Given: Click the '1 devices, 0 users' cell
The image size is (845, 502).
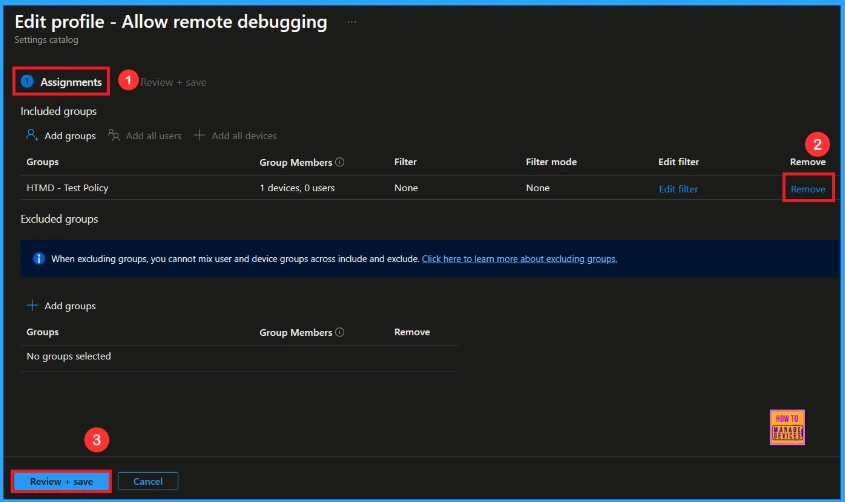Looking at the screenshot, I should point(297,188).
